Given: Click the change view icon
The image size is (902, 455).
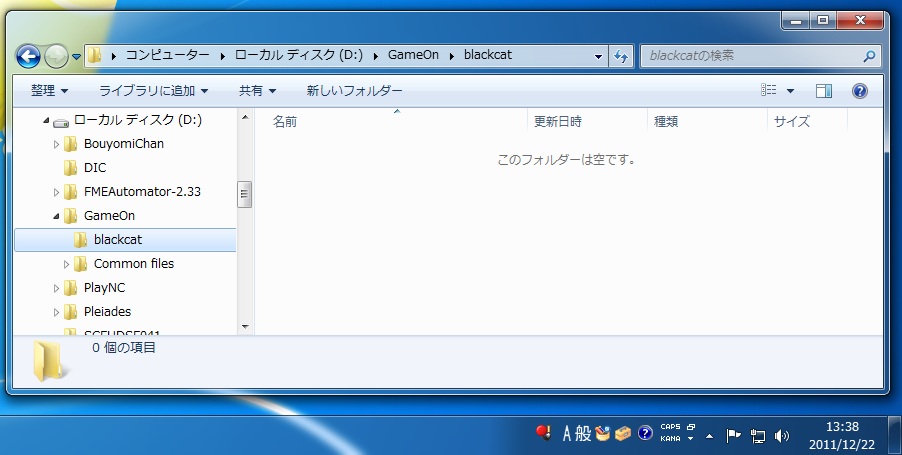Looking at the screenshot, I should pos(769,91).
